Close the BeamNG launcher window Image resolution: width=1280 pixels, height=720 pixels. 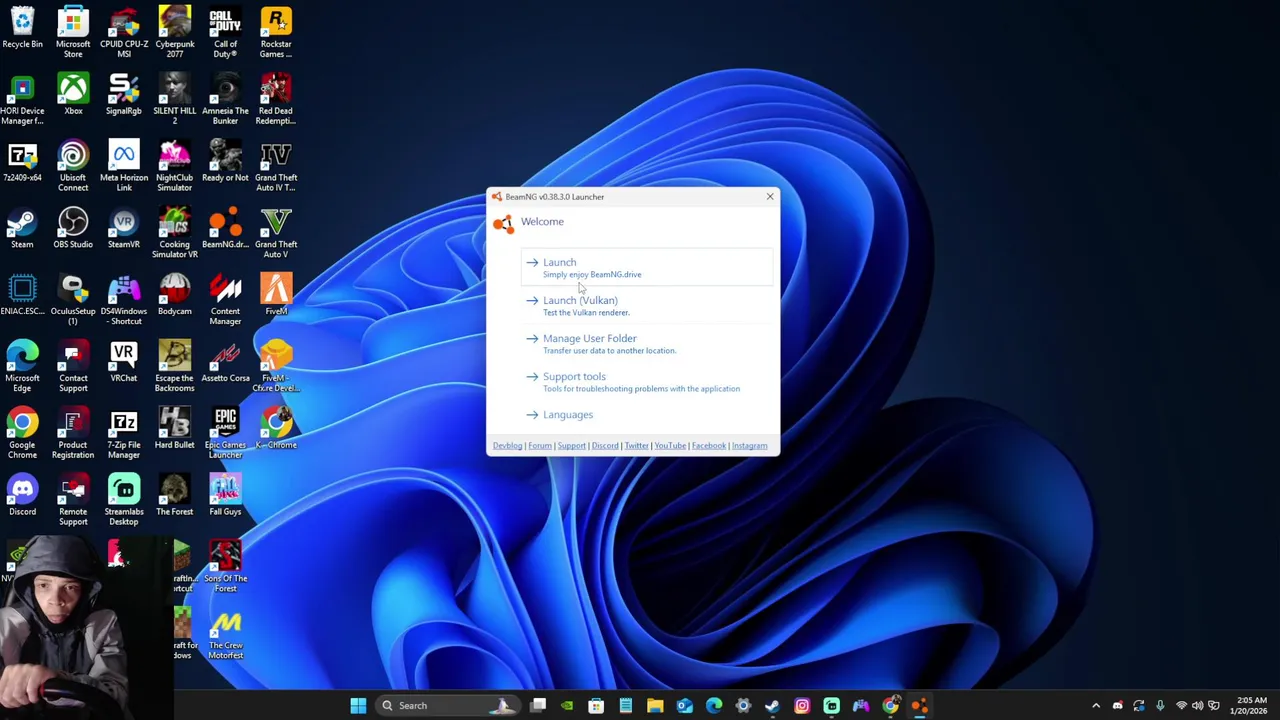[769, 197]
